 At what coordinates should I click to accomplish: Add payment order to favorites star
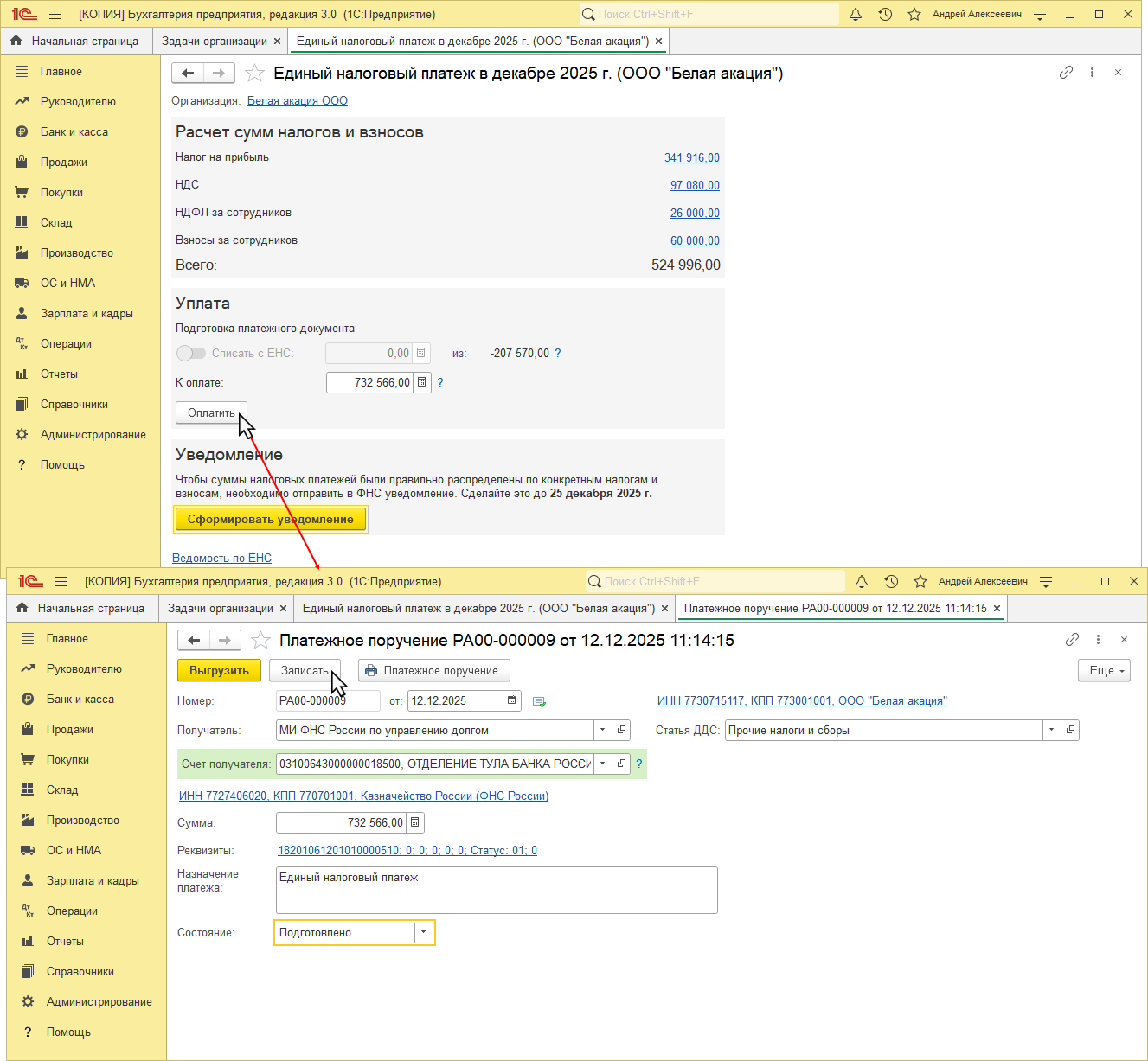260,640
